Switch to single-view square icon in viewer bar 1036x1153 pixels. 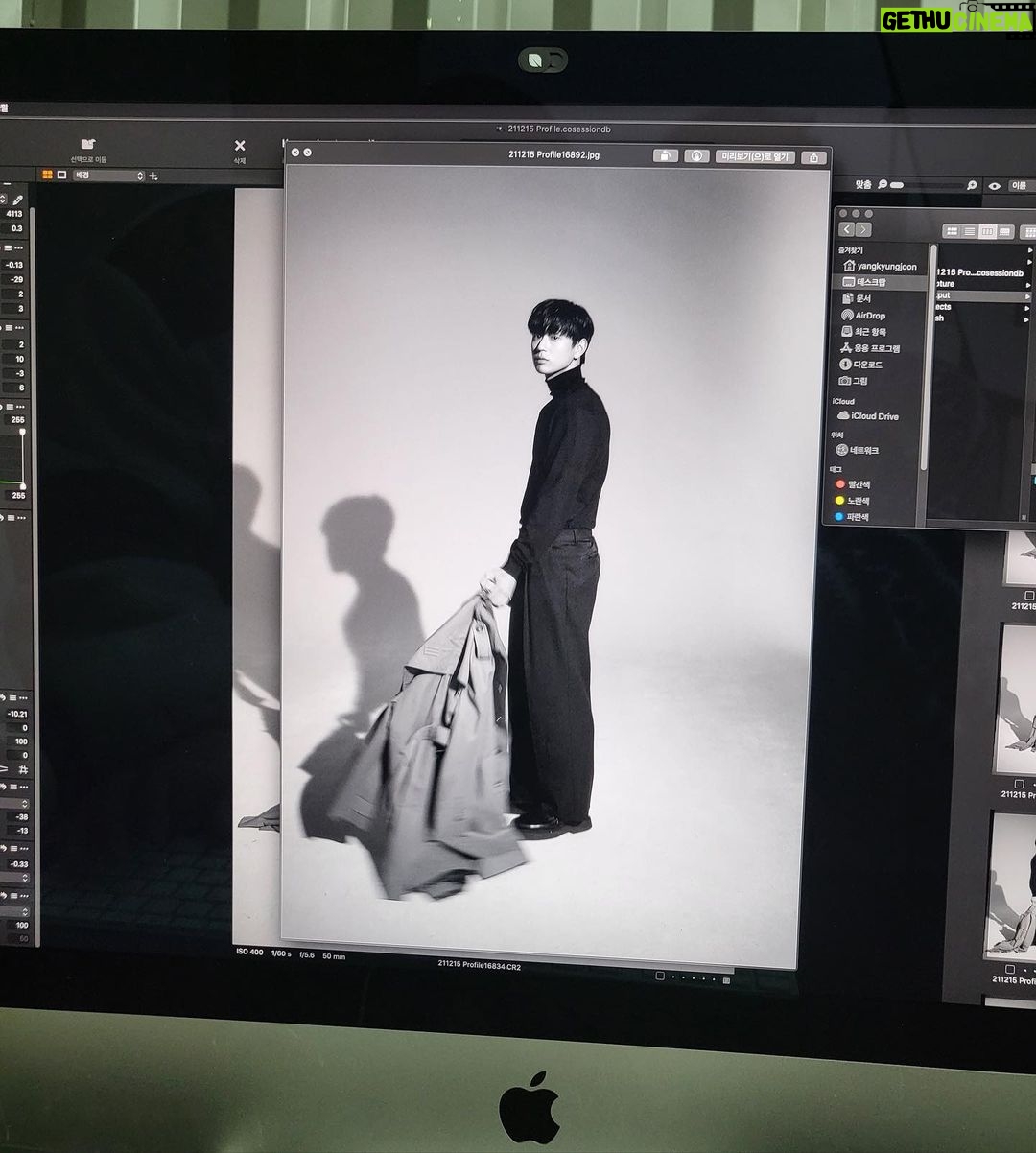coord(62,175)
